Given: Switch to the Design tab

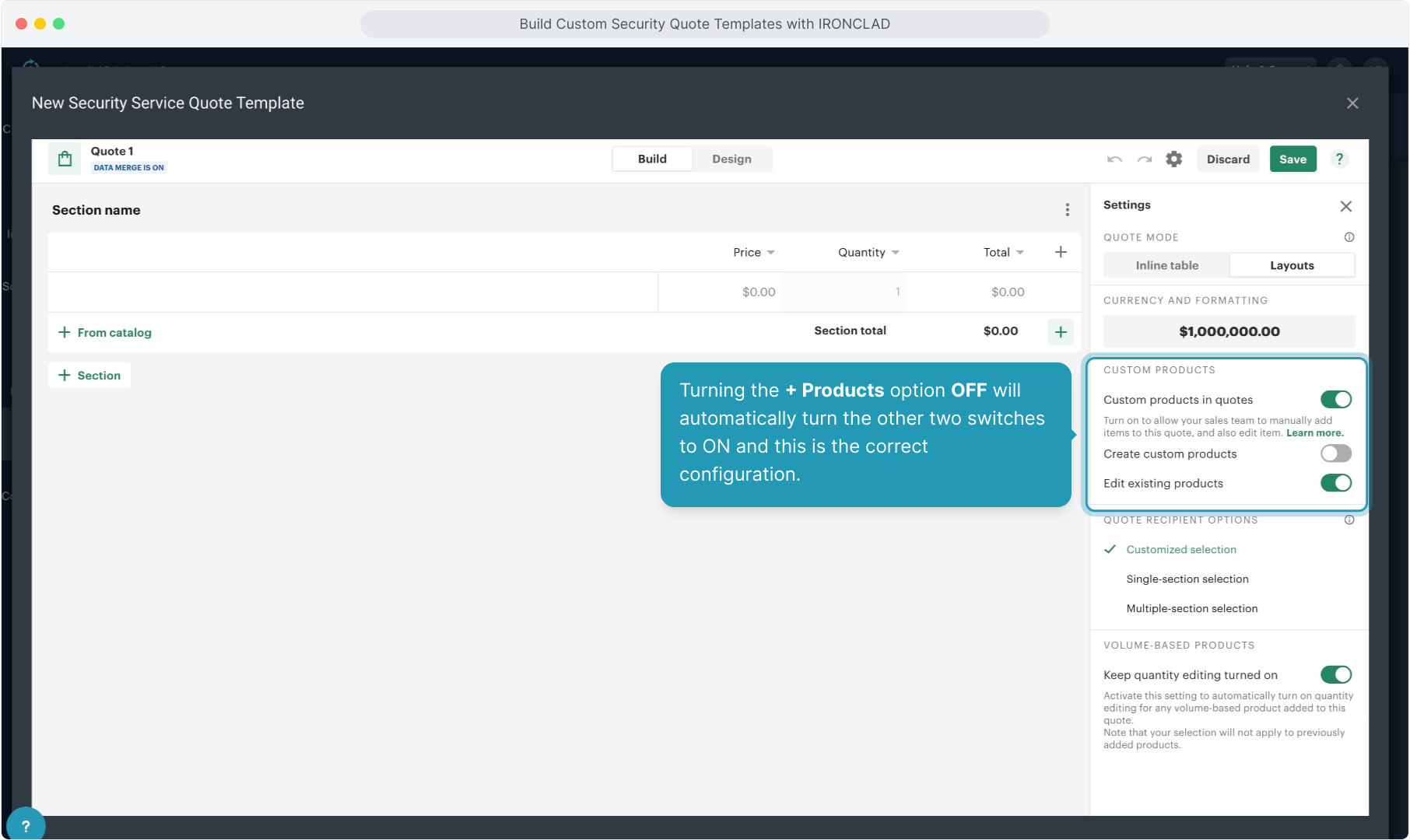Looking at the screenshot, I should (731, 159).
